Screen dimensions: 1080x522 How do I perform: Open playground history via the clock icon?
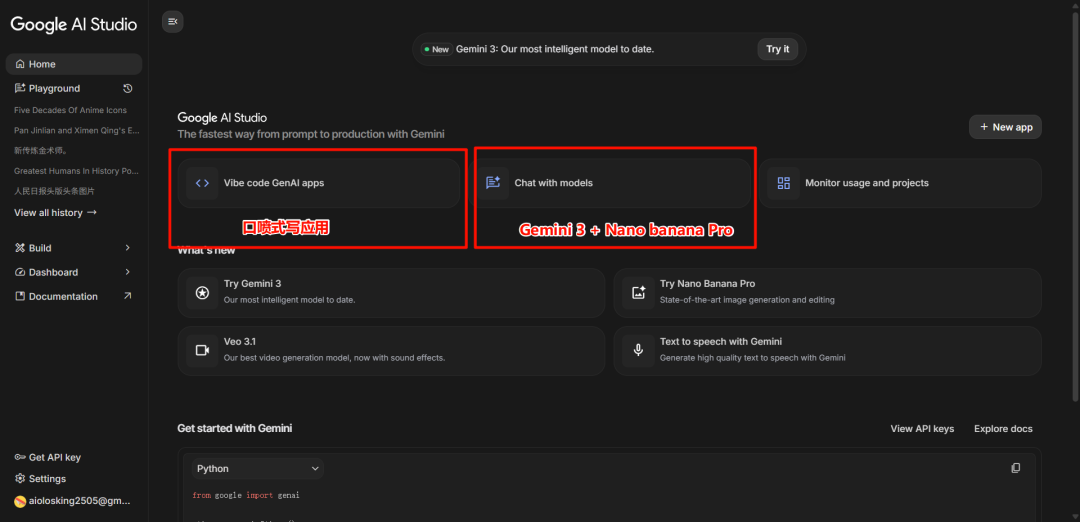(127, 88)
